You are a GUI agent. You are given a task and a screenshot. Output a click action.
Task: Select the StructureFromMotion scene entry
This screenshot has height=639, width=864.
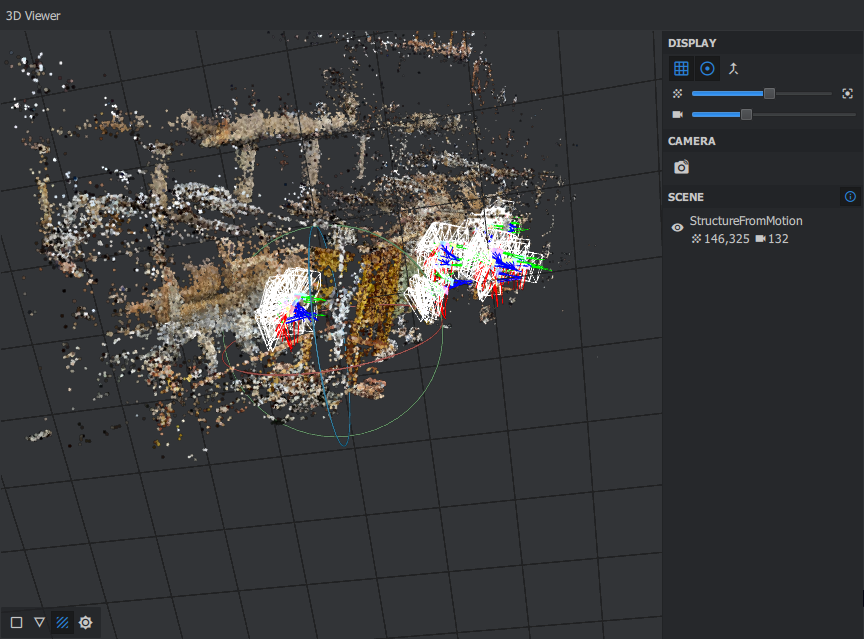[746, 221]
